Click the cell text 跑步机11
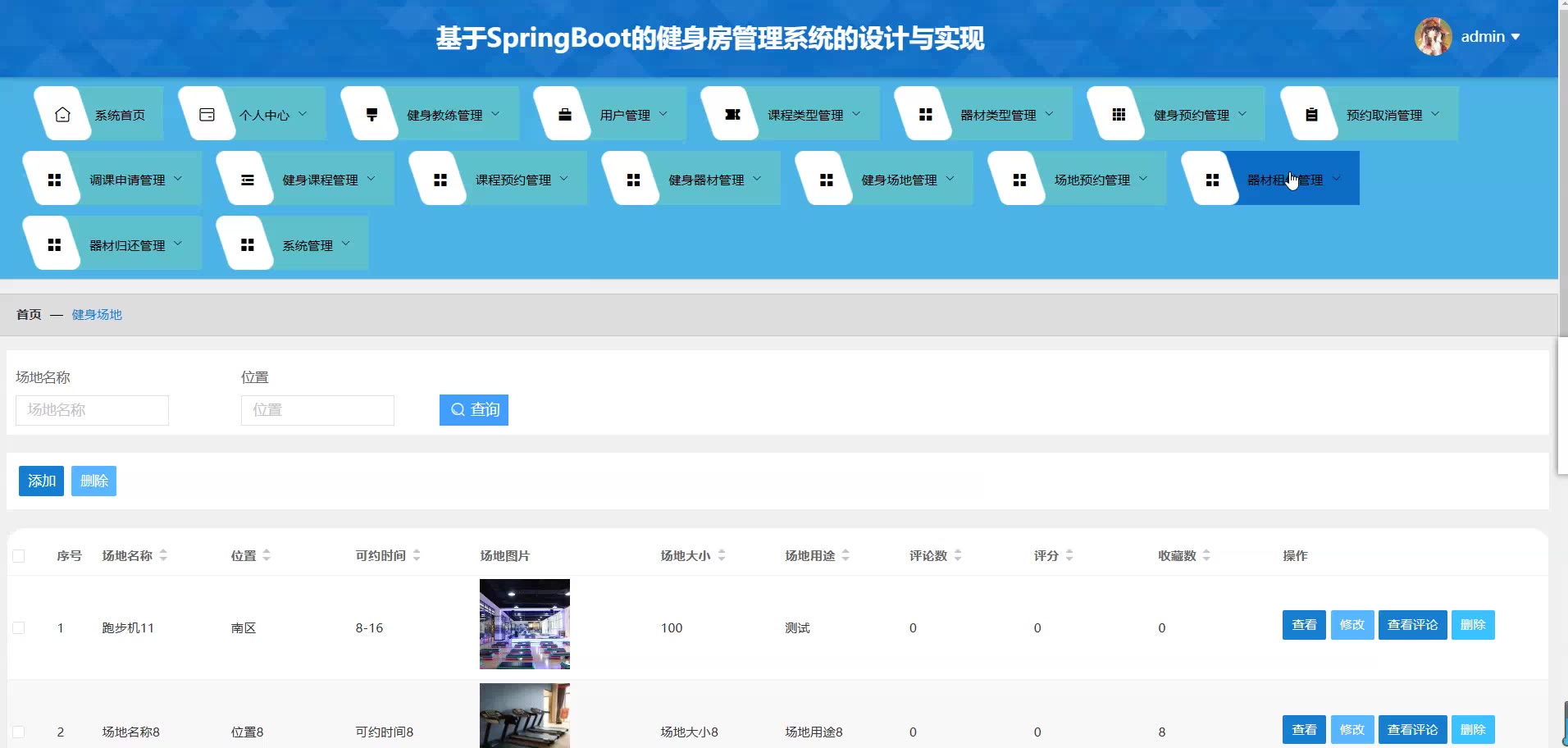Viewport: 1568px width, 748px height. click(128, 627)
